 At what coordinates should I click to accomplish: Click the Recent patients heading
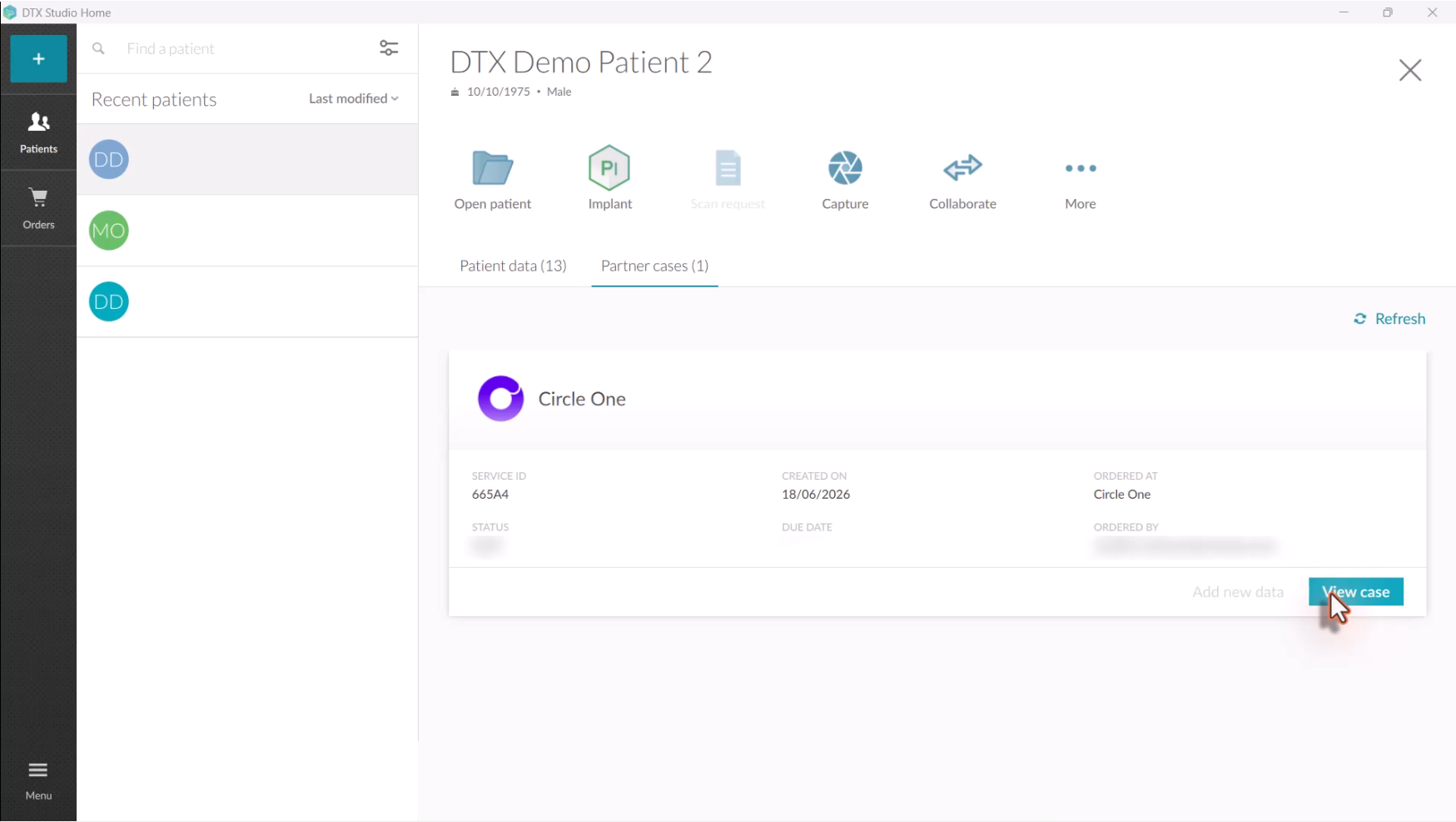[154, 99]
